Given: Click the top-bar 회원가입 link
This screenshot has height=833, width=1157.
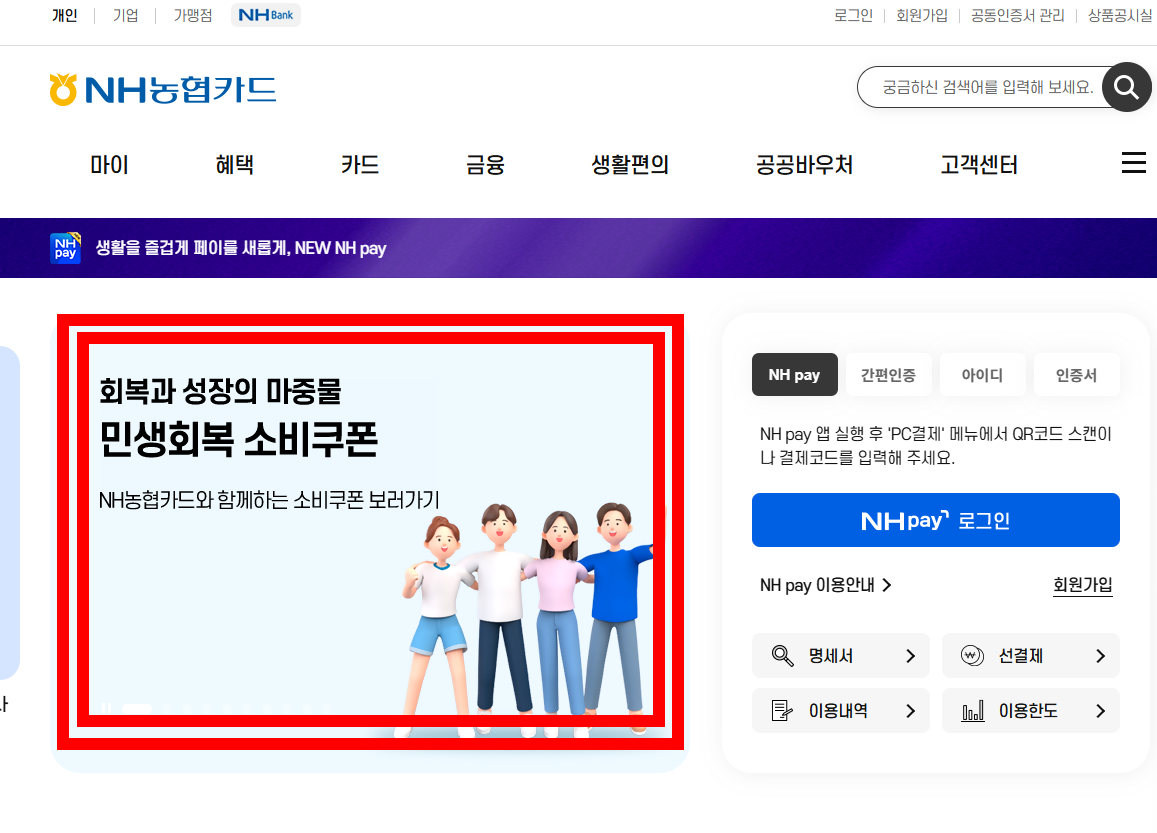Looking at the screenshot, I should 922,15.
